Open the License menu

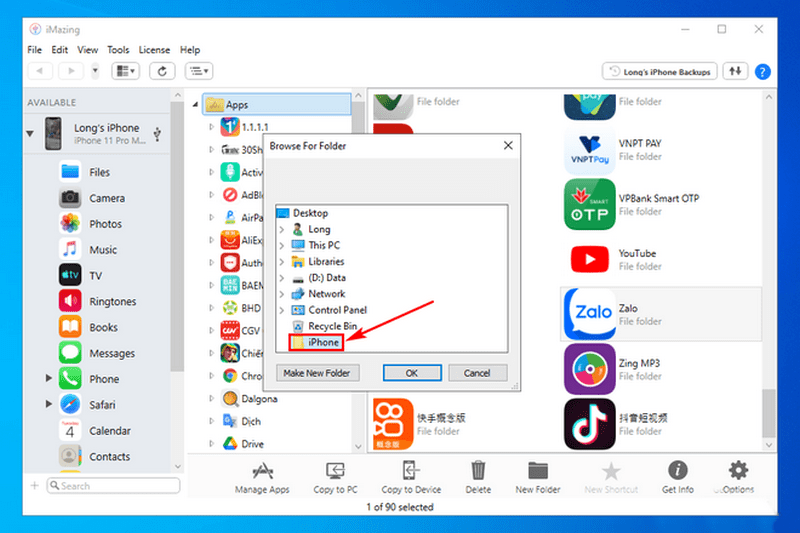pos(154,50)
